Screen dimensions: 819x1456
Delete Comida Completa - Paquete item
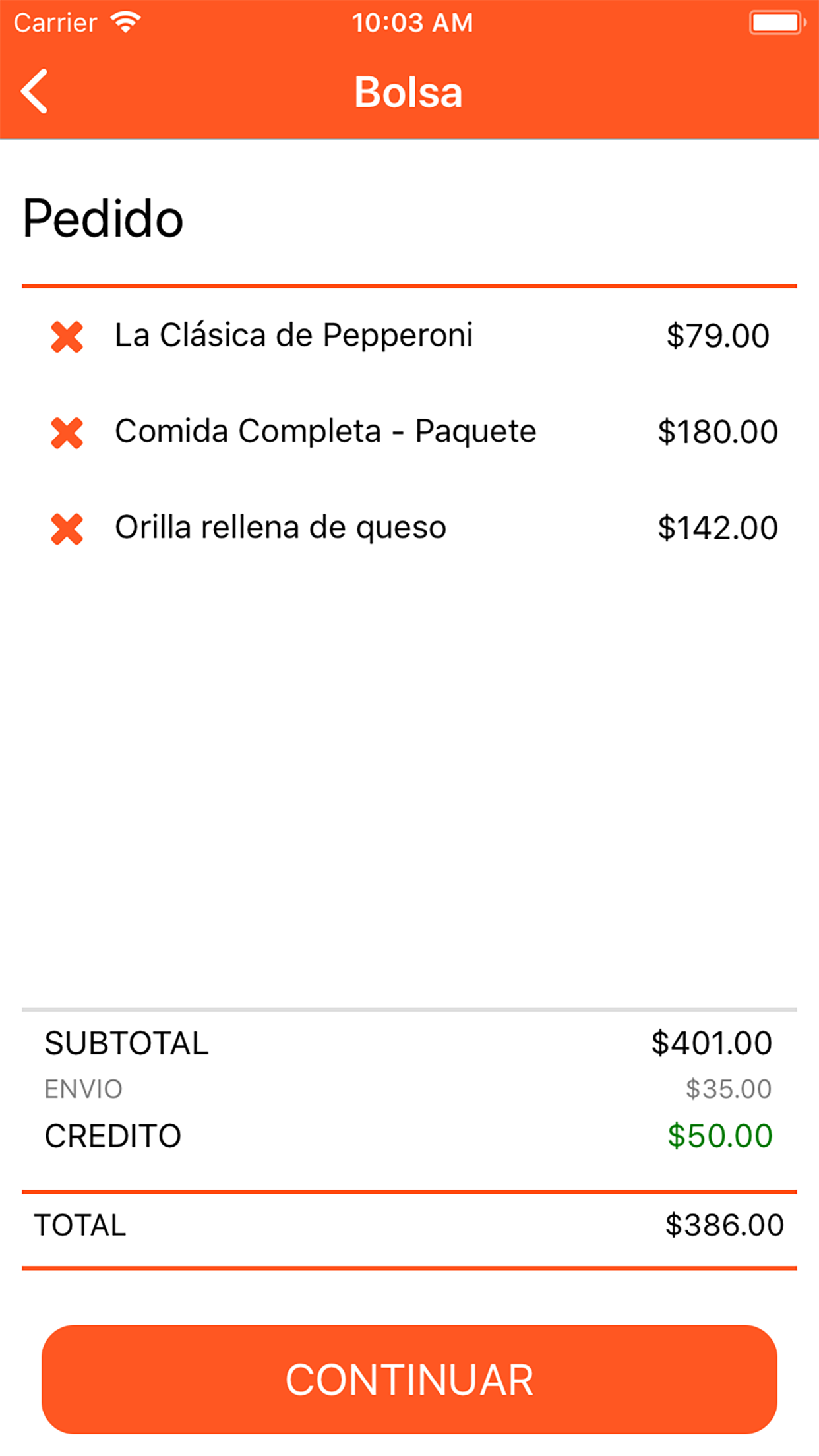(67, 433)
